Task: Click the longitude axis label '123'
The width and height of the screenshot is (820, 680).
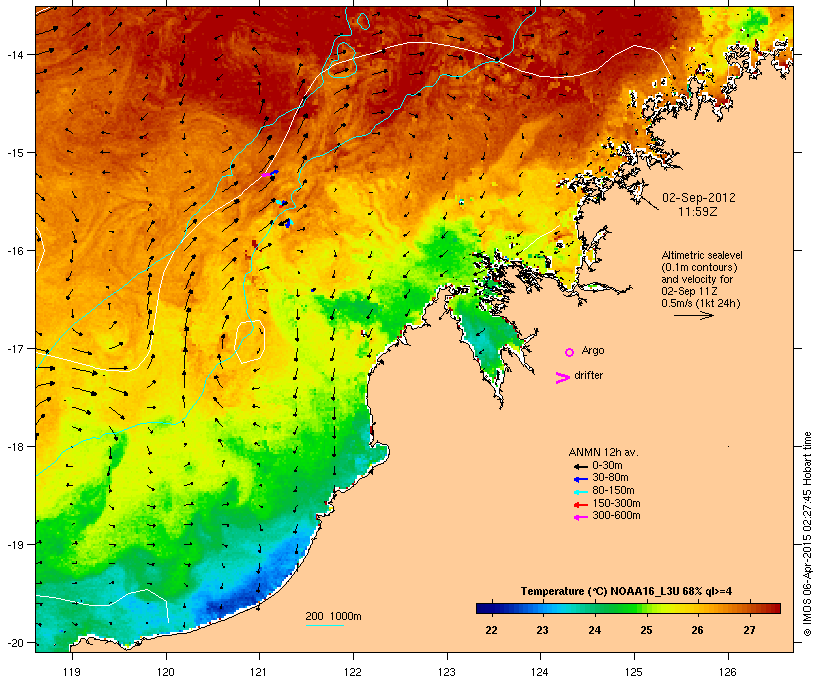Action: click(447, 672)
